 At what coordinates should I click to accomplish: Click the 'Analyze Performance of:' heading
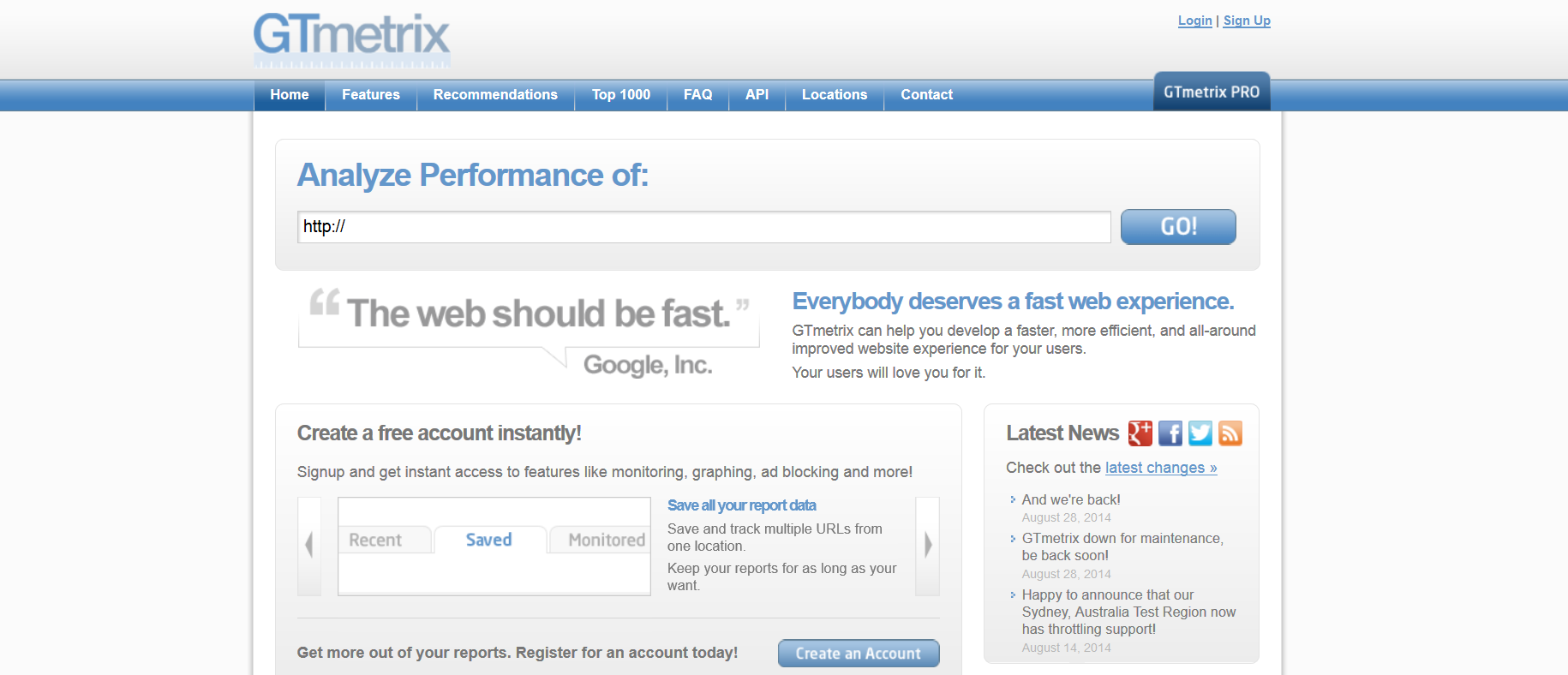coord(473,176)
